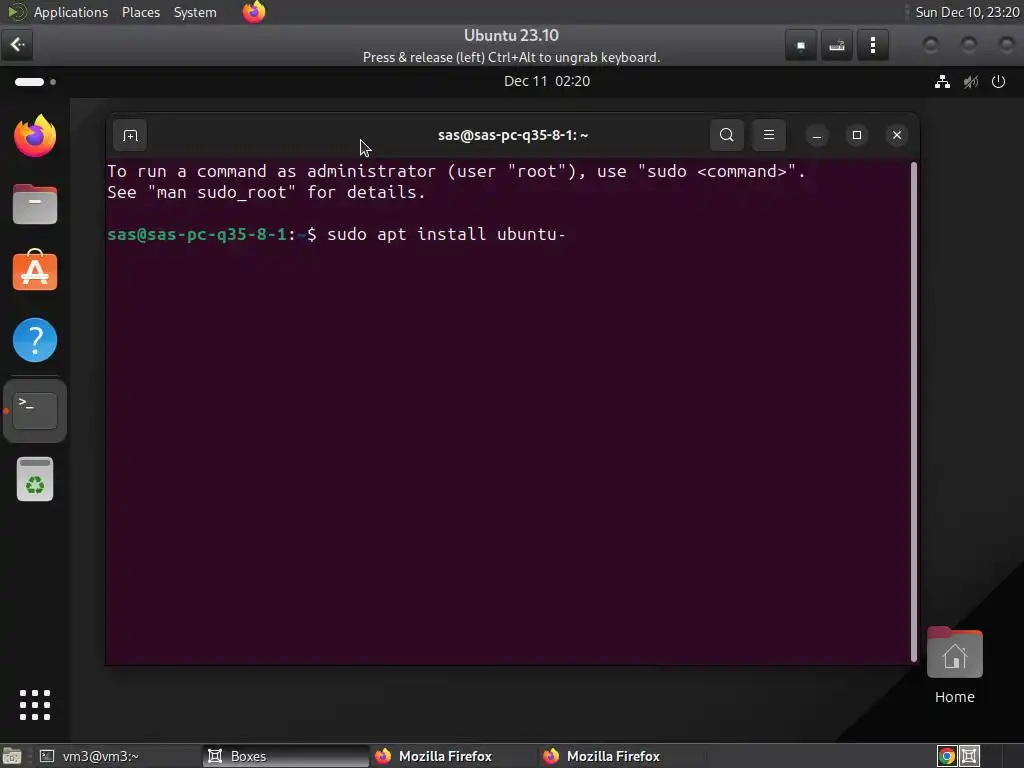Click the guest muted volume icon
This screenshot has height=768, width=1024.
pyautogui.click(x=971, y=82)
